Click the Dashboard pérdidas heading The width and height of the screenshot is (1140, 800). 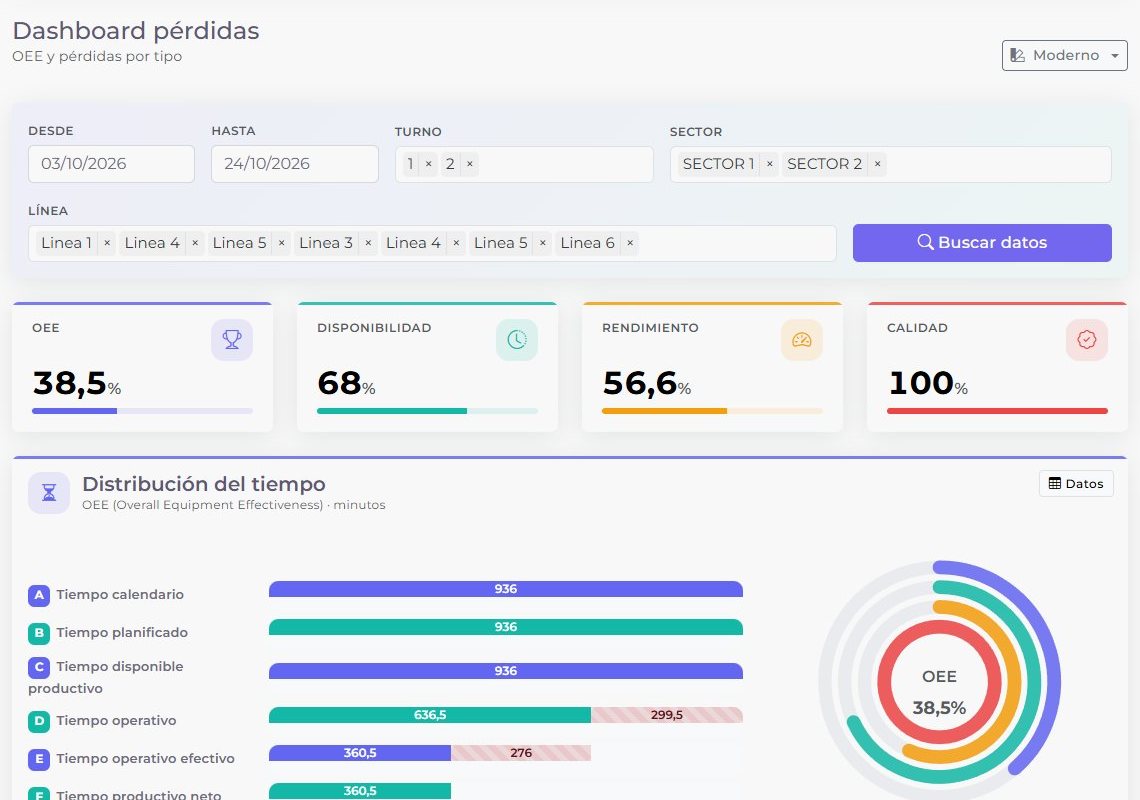click(x=136, y=31)
